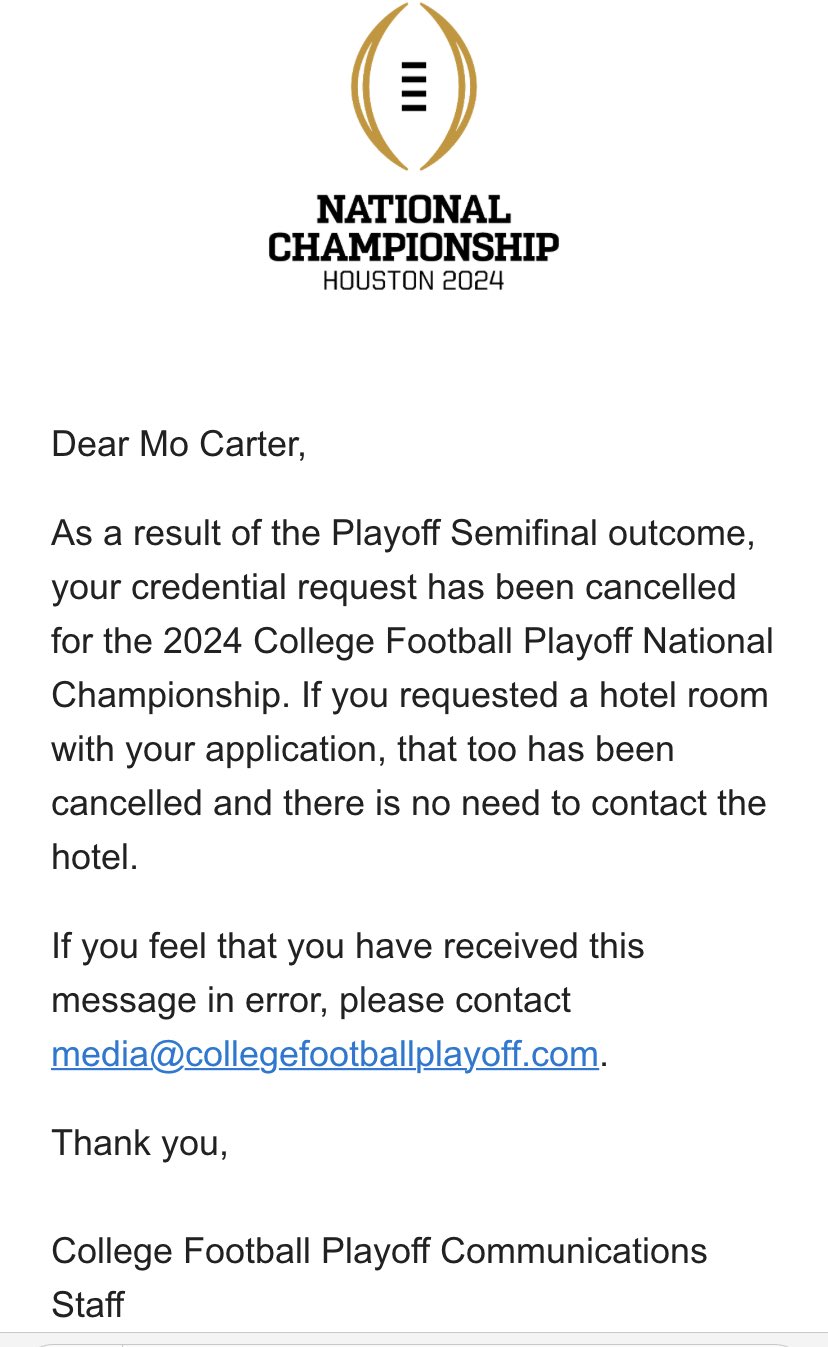Viewport: 828px width, 1347px height.
Task: Click the "College Football Playoff Communications" signature
Action: pyautogui.click(x=379, y=1250)
